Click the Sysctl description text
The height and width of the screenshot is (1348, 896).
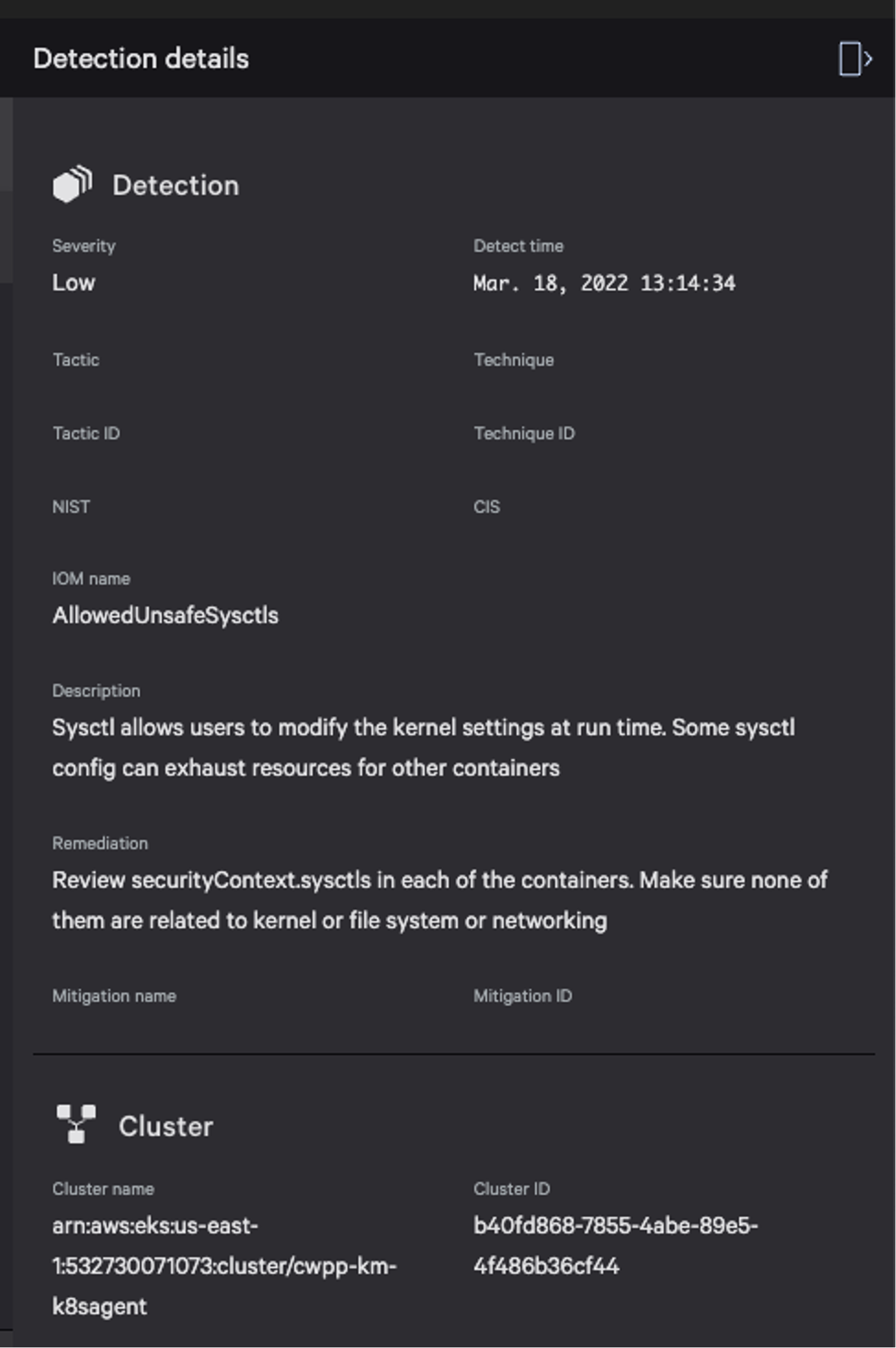point(424,748)
